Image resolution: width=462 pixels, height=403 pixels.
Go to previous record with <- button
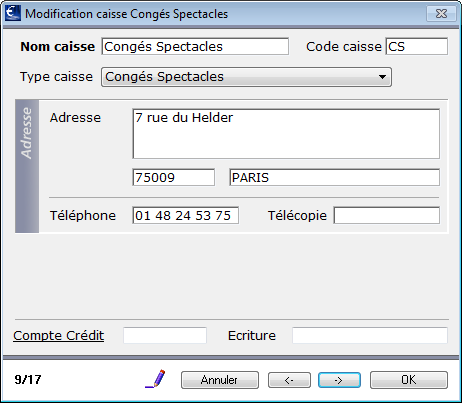click(x=289, y=380)
